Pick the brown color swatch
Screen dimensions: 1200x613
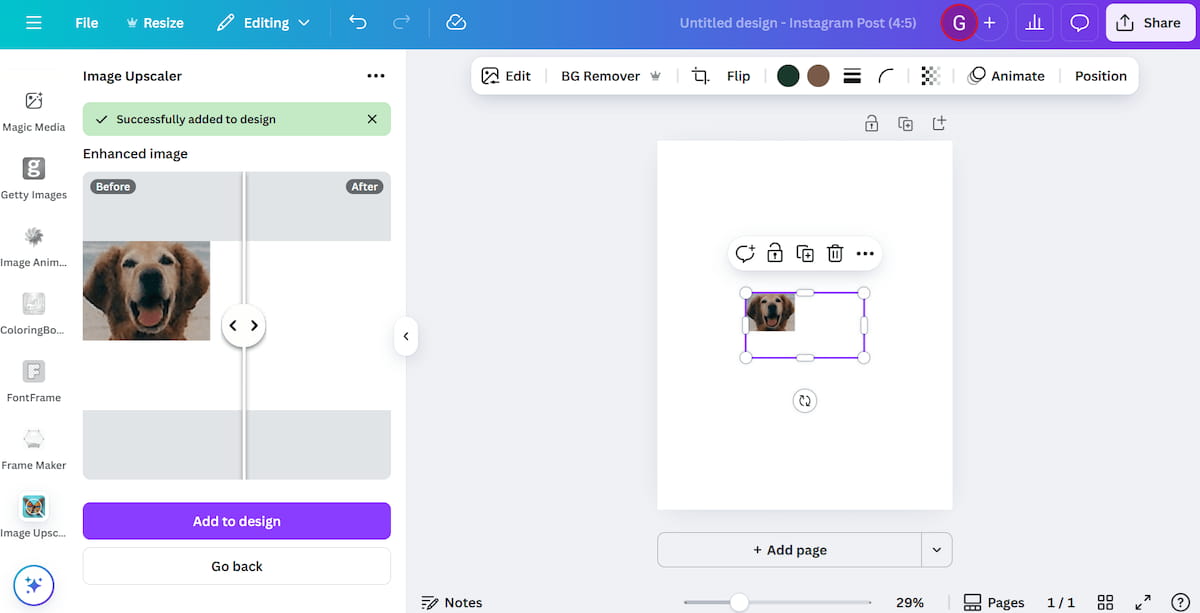coord(818,76)
